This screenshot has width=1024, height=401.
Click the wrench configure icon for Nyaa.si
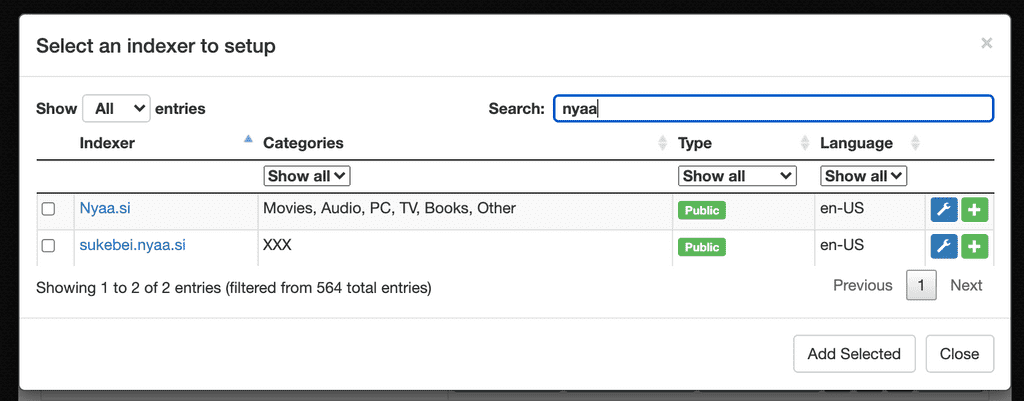tap(943, 210)
